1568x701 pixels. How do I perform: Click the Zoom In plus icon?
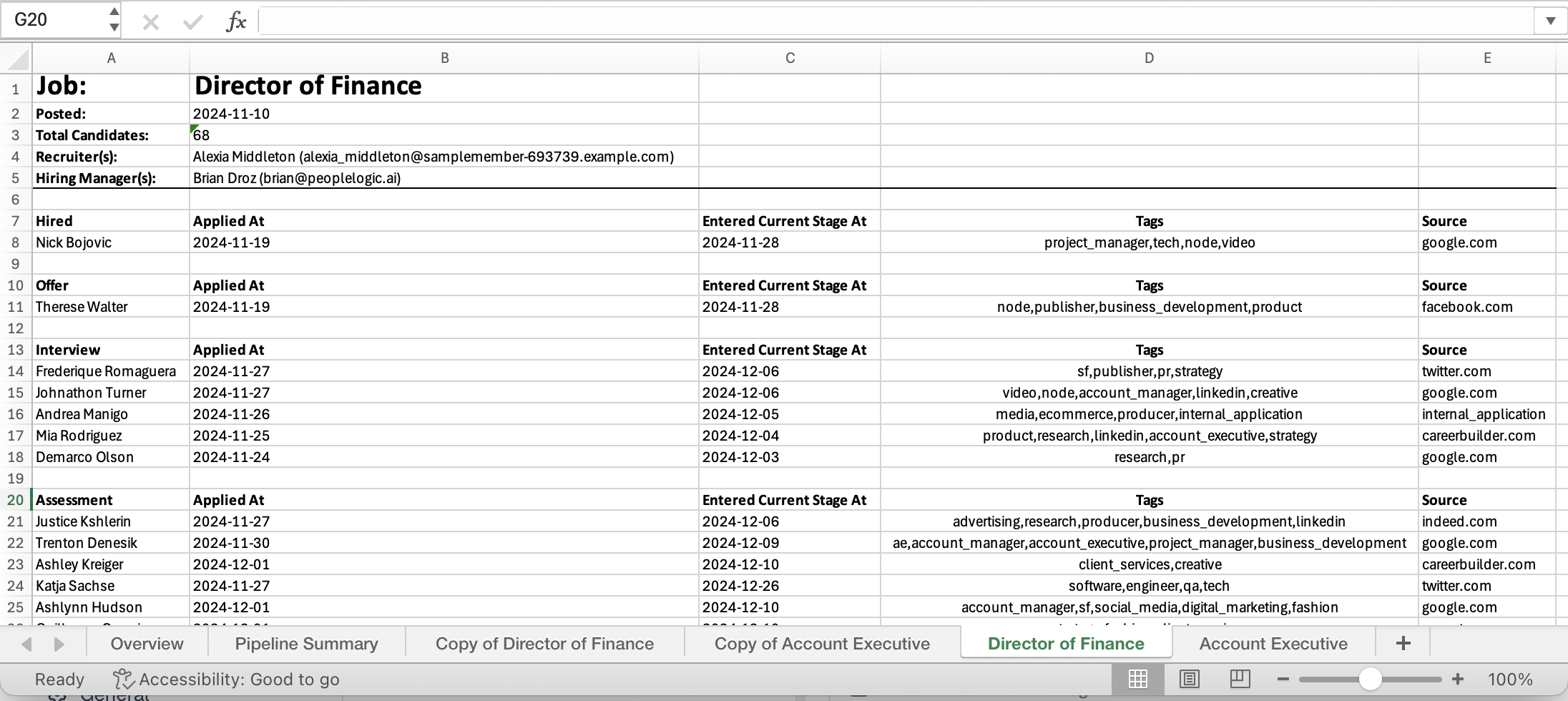click(x=1458, y=679)
